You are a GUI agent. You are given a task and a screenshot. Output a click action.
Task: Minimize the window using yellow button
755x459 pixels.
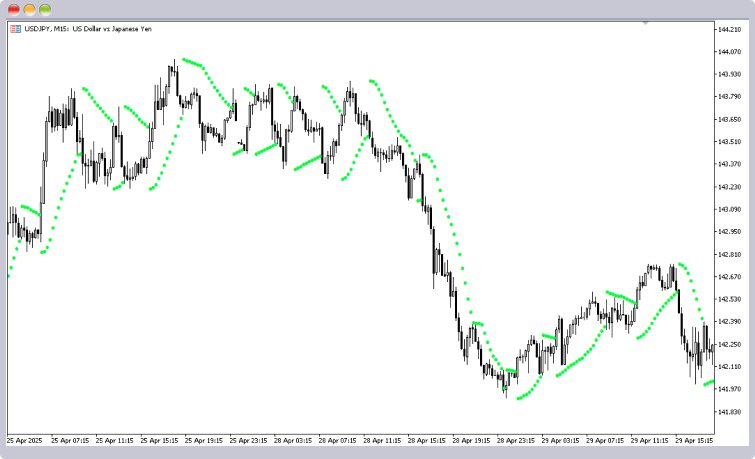30,8
